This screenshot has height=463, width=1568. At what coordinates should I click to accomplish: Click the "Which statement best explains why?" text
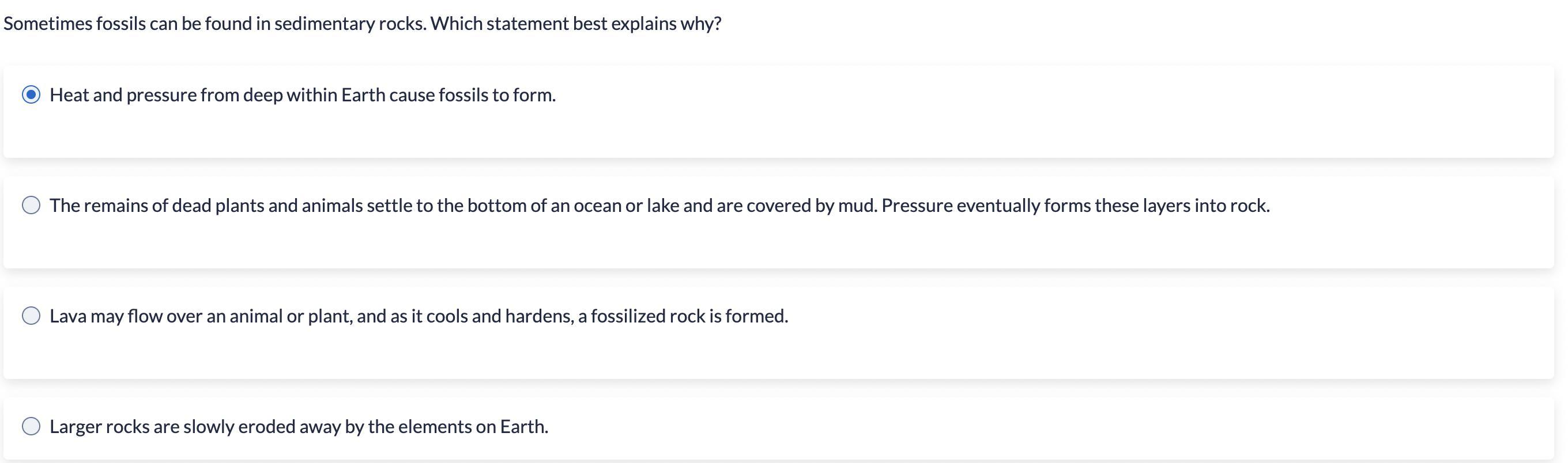point(575,24)
